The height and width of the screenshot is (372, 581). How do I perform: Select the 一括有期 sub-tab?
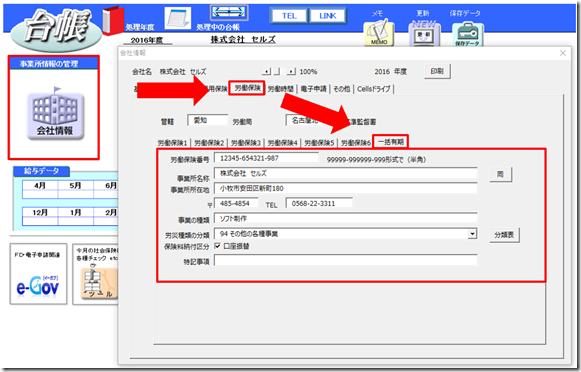coord(391,142)
